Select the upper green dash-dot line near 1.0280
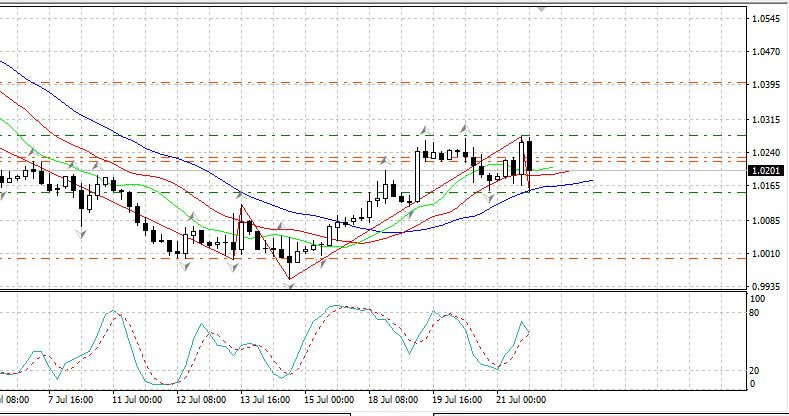The width and height of the screenshot is (789, 416). point(300,135)
